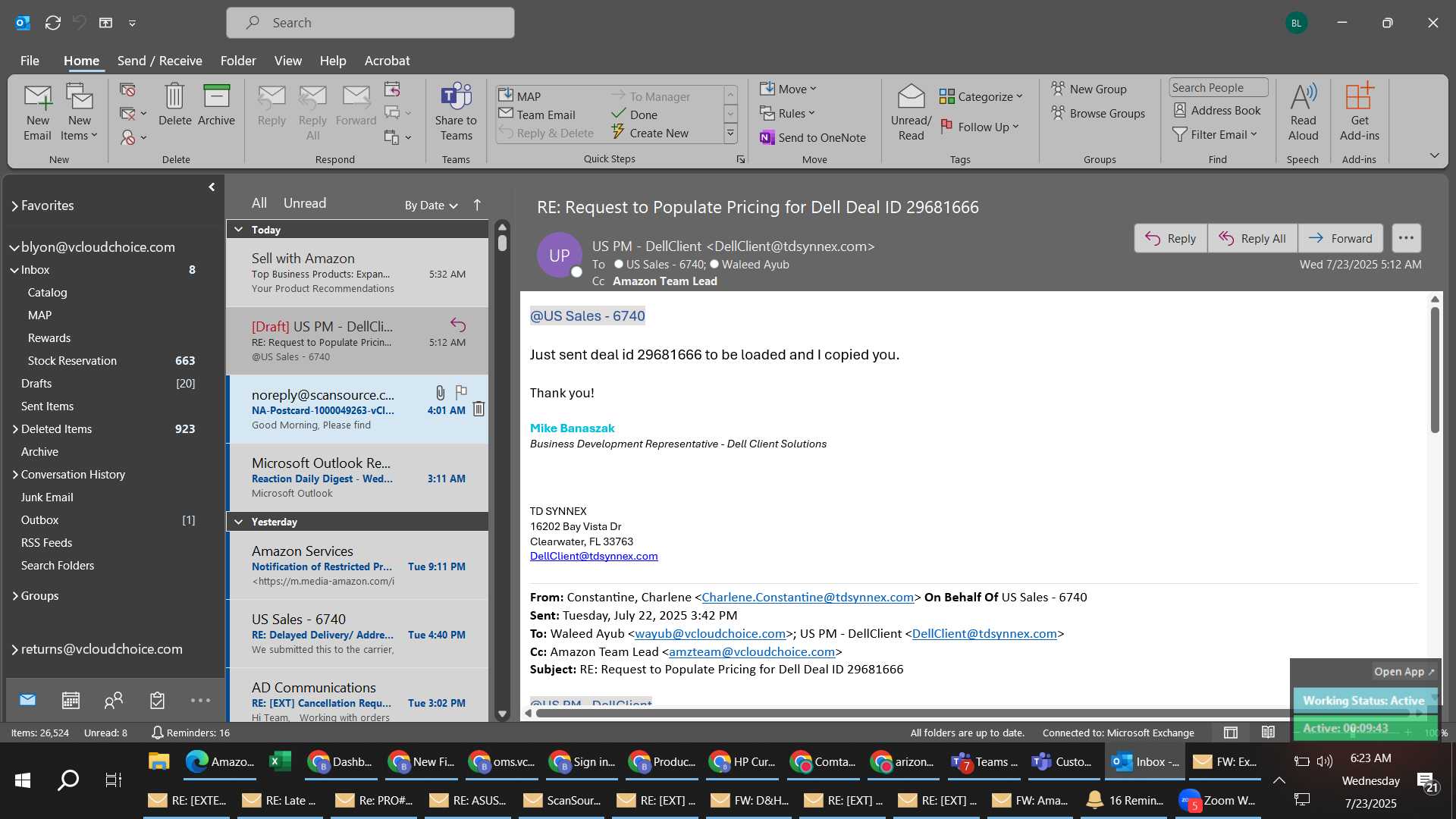Expand the returns@vcloudchoice.com account
1456x819 pixels.
pos(14,649)
